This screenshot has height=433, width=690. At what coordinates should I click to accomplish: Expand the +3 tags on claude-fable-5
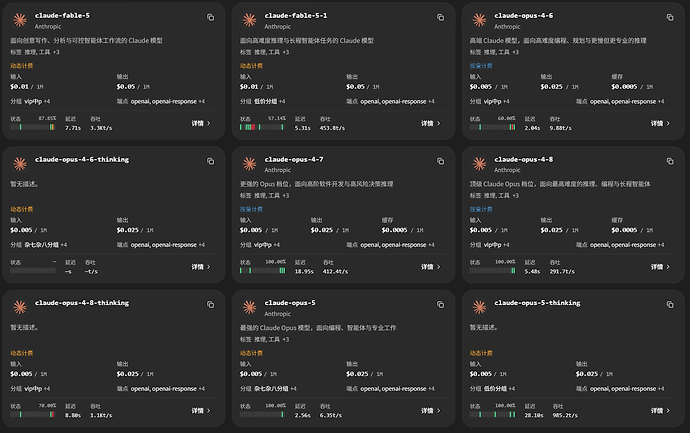[x=56, y=52]
